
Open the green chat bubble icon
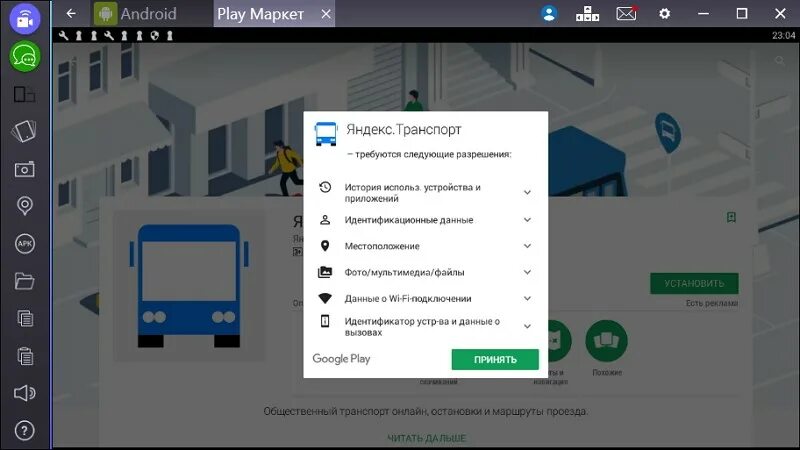pos(24,56)
